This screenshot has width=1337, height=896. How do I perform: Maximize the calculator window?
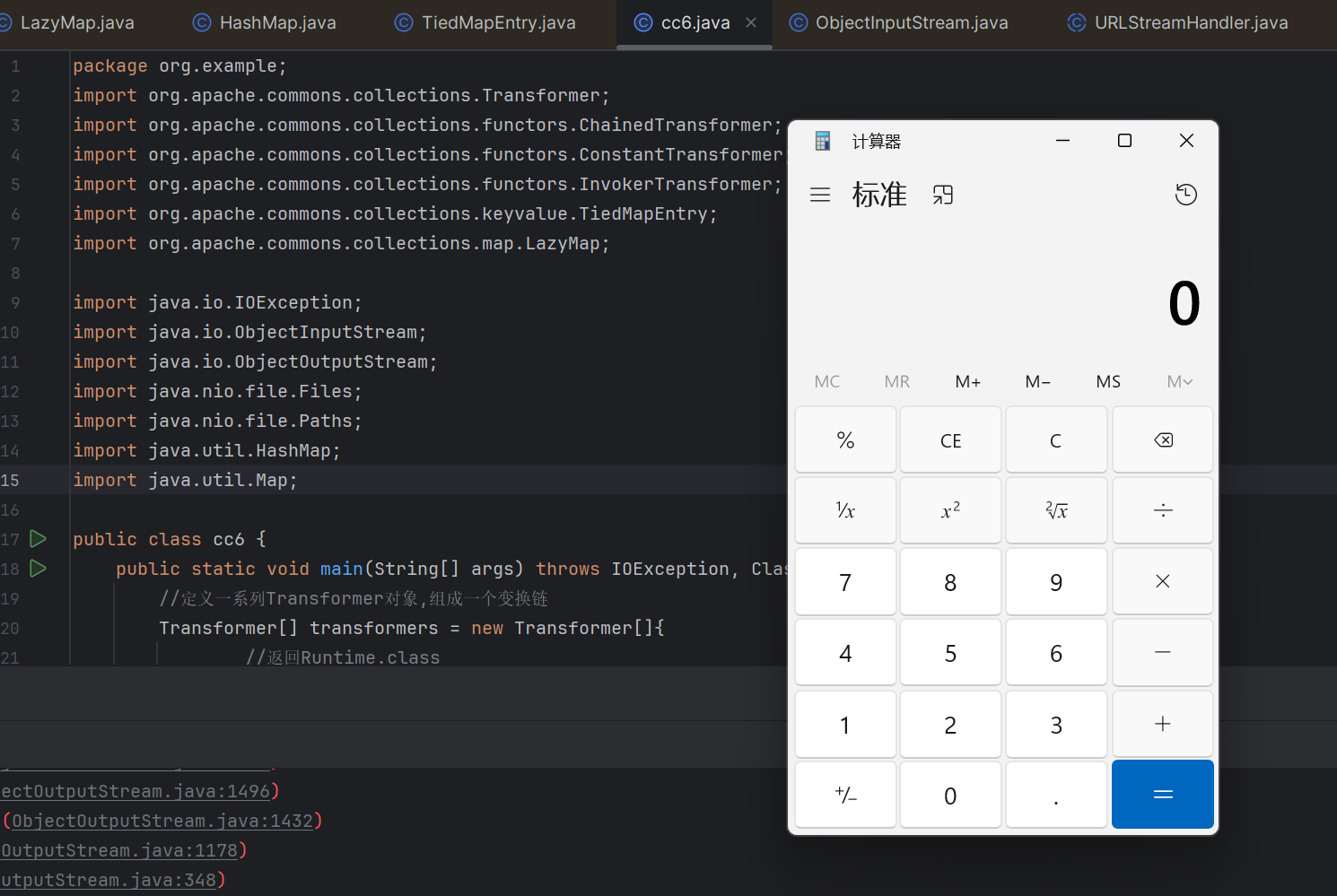(1124, 141)
